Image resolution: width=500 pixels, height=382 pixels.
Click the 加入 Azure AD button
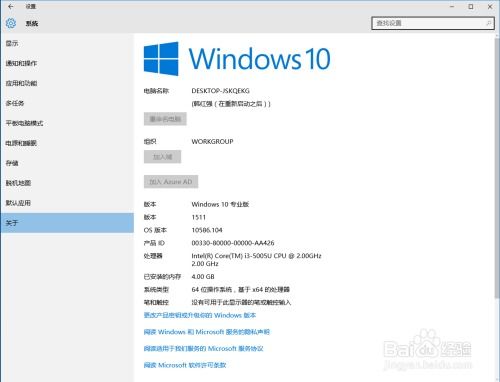coord(171,182)
